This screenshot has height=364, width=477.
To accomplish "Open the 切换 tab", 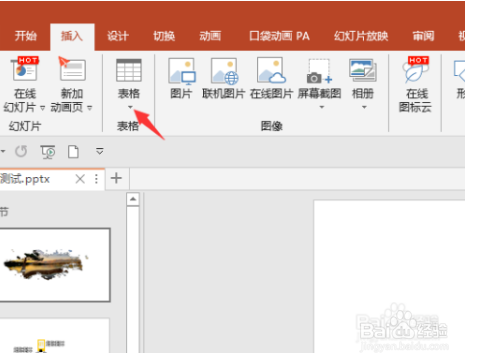I will tap(164, 36).
